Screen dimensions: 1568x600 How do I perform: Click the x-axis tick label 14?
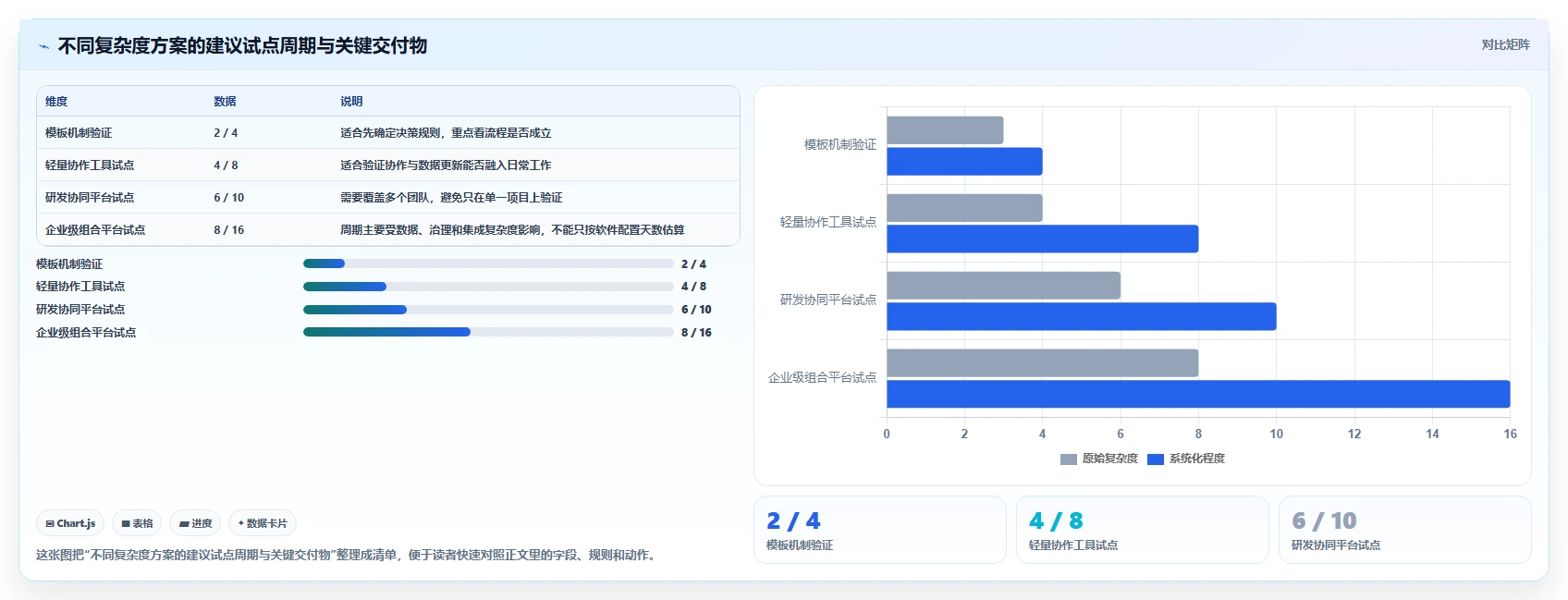[x=1432, y=435]
